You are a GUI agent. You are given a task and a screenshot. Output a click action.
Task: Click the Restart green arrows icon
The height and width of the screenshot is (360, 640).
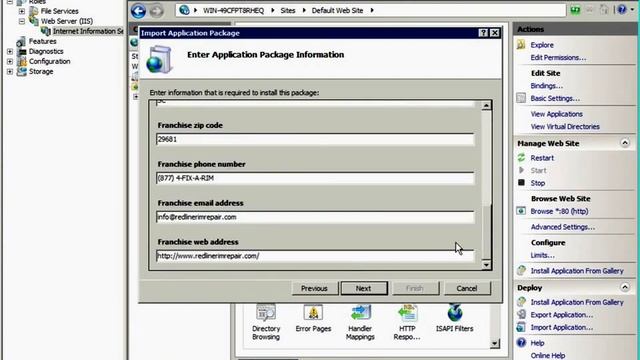(521, 158)
